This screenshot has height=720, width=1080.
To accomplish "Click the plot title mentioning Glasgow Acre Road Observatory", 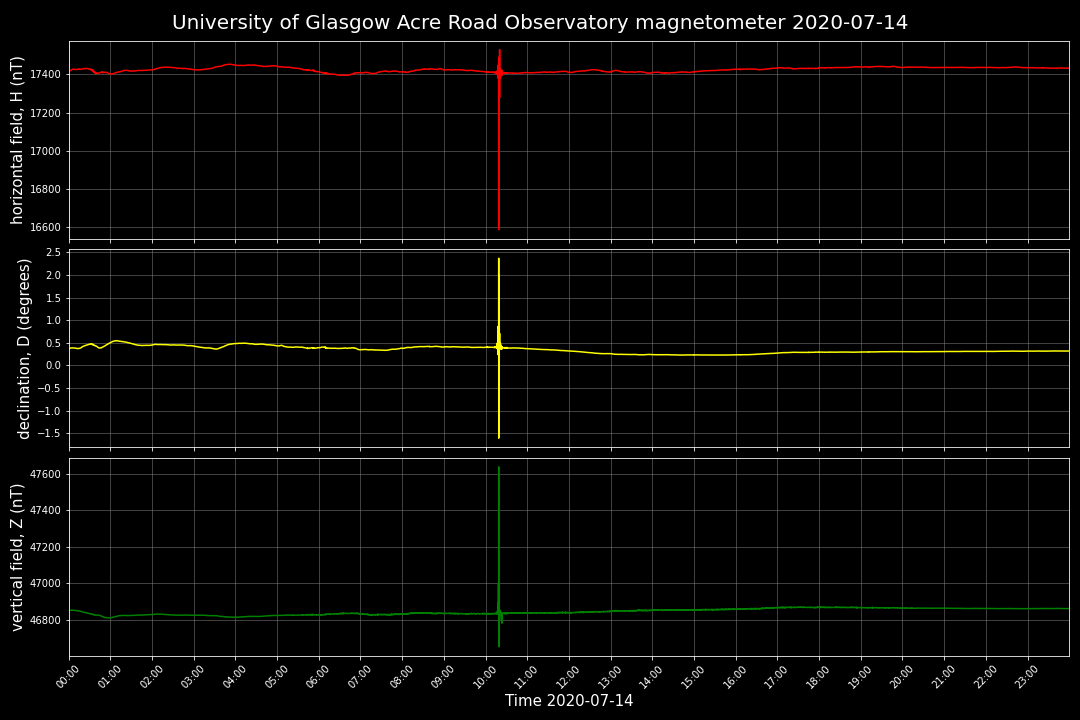I will (540, 23).
